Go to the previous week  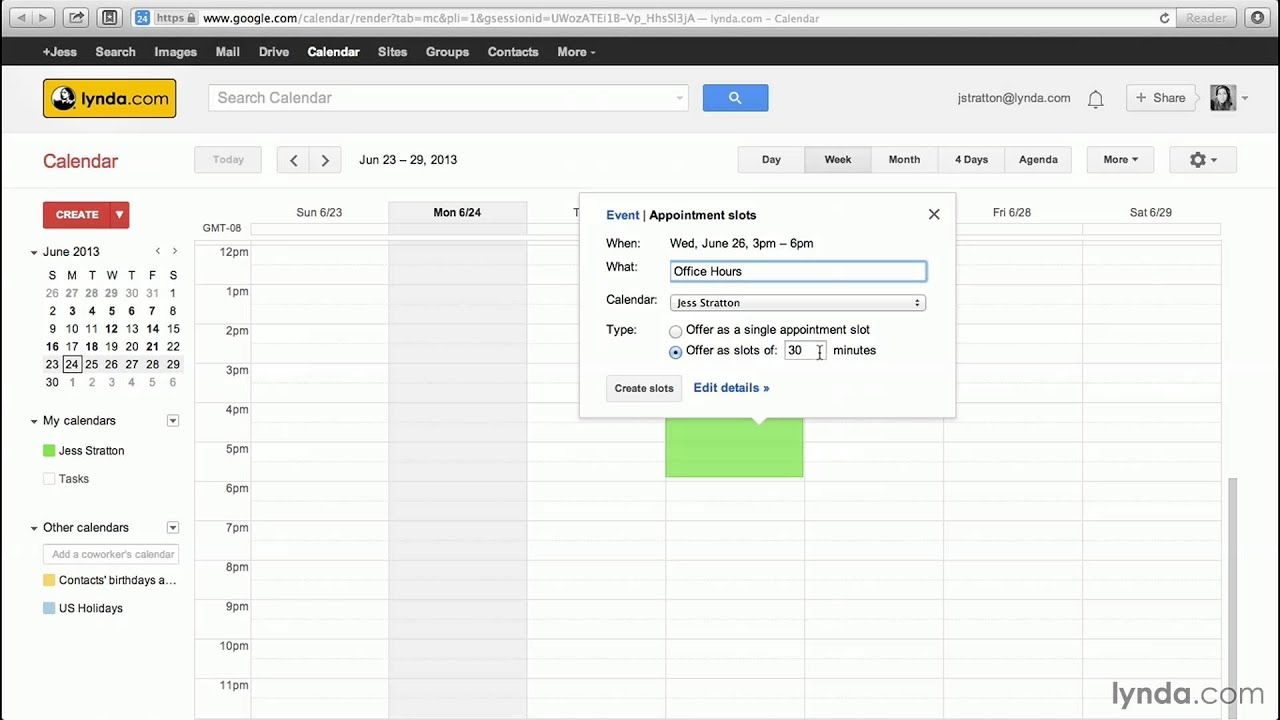coord(293,160)
